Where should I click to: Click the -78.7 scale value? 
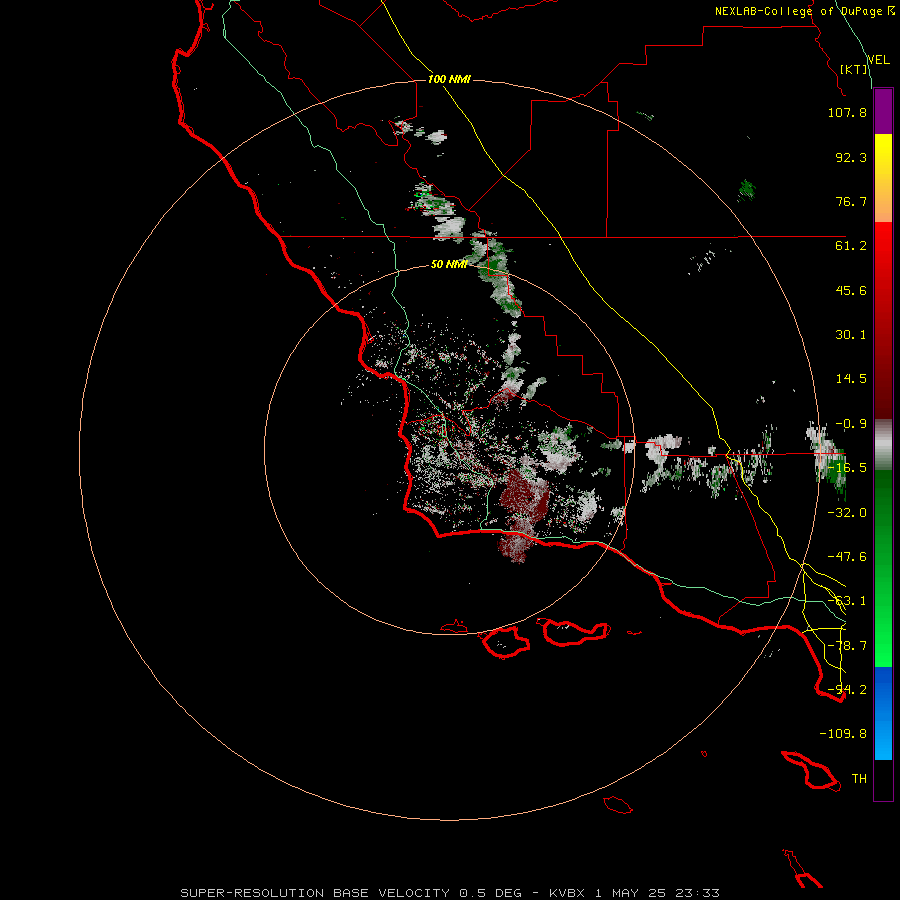[x=847, y=646]
